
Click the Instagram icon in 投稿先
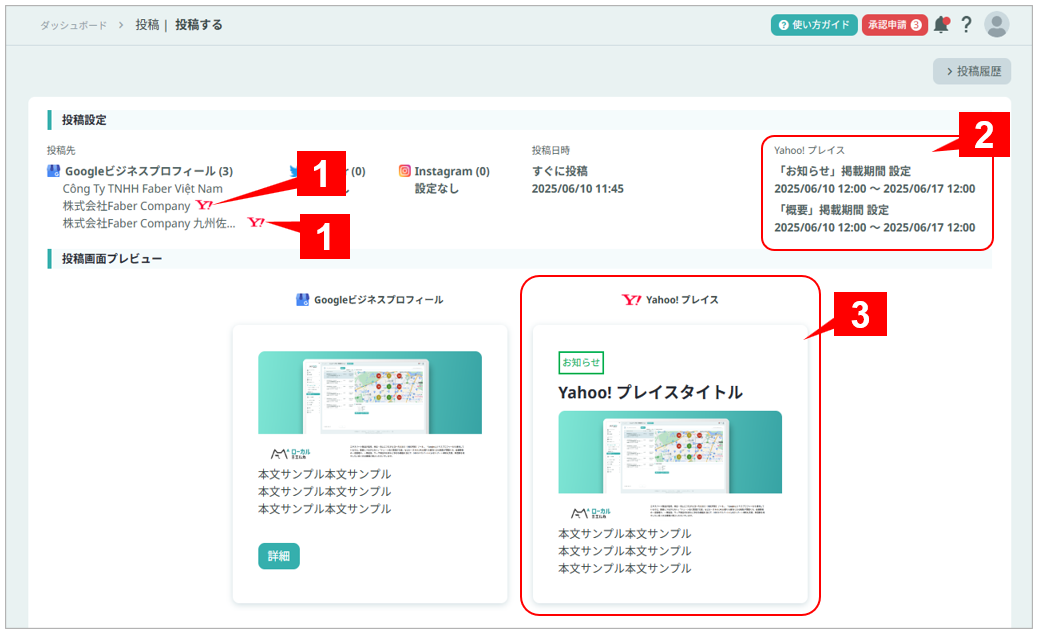[x=404, y=171]
